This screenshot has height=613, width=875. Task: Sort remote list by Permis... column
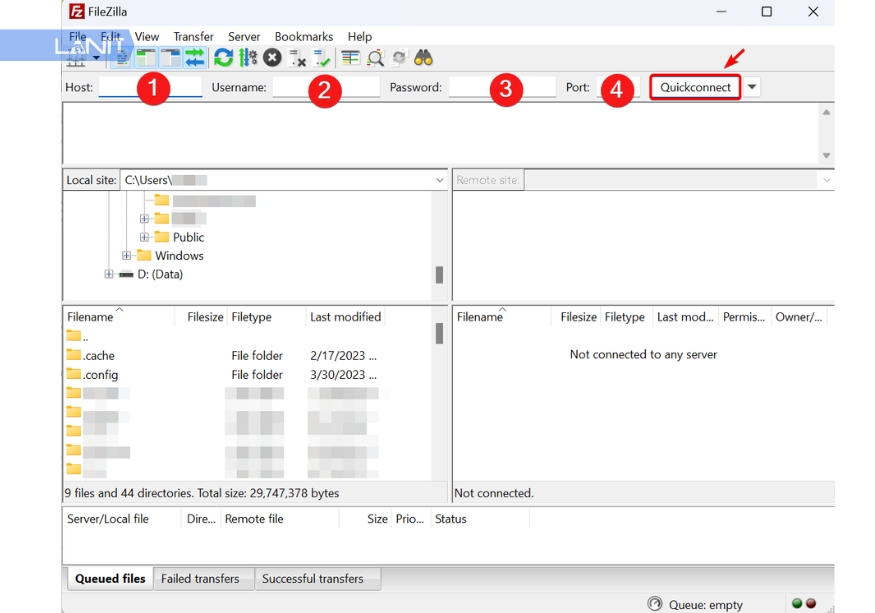click(x=744, y=317)
